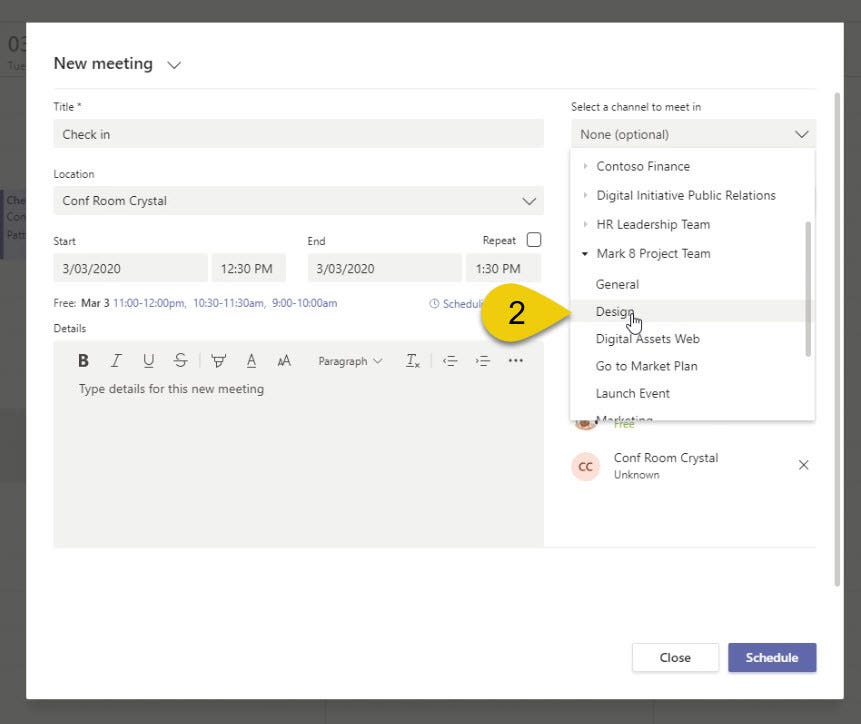Image resolution: width=861 pixels, height=724 pixels.
Task: Open the text highlight tool
Action: [x=218, y=360]
